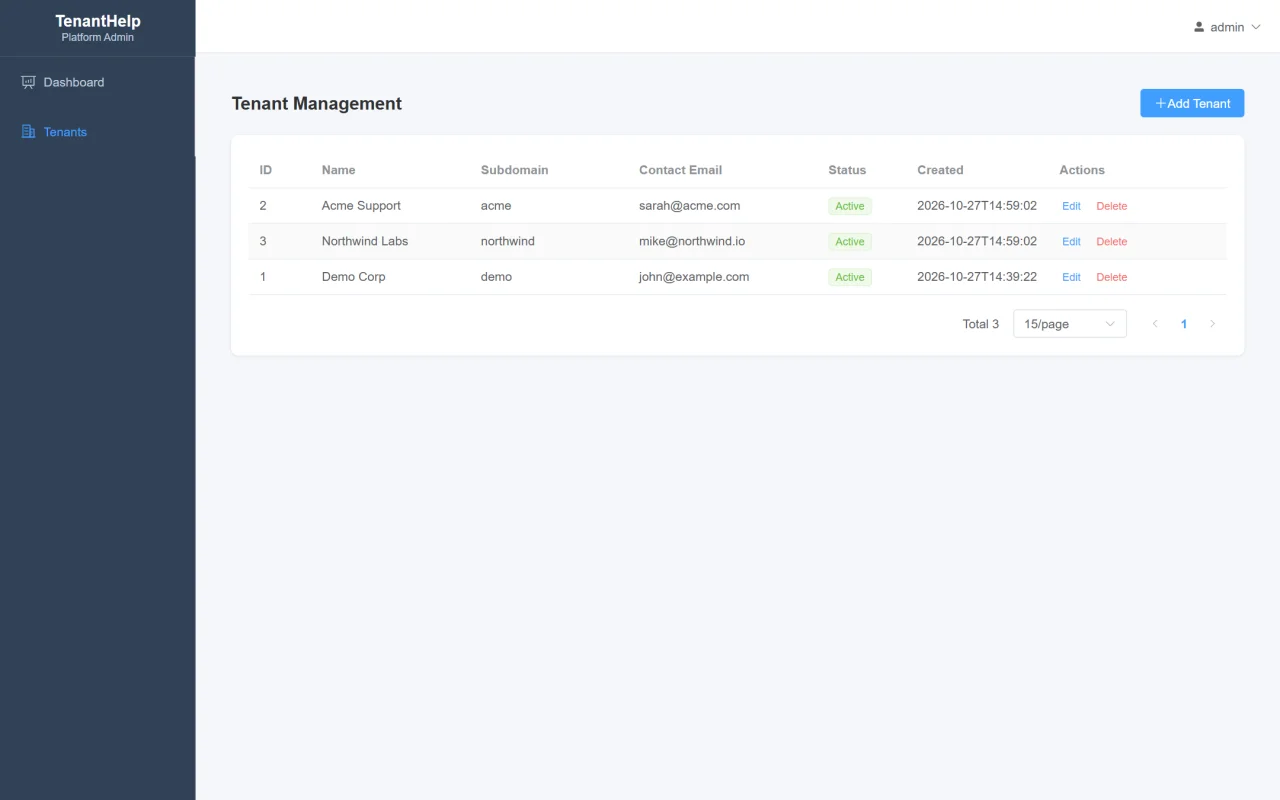Click the mike@northwind.io email cell
Screen dimensions: 1280x800
[692, 241]
